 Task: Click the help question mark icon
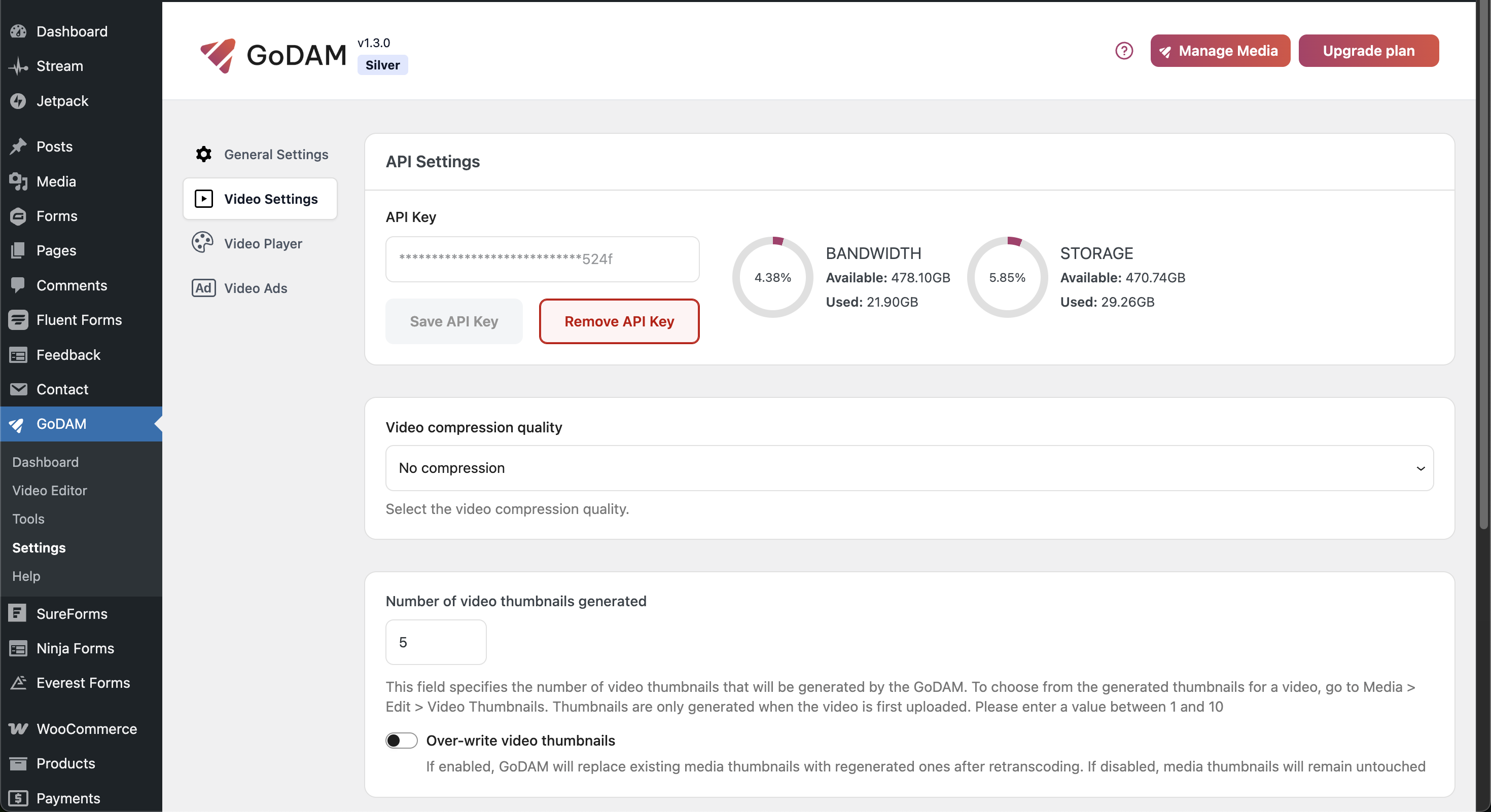1124,51
